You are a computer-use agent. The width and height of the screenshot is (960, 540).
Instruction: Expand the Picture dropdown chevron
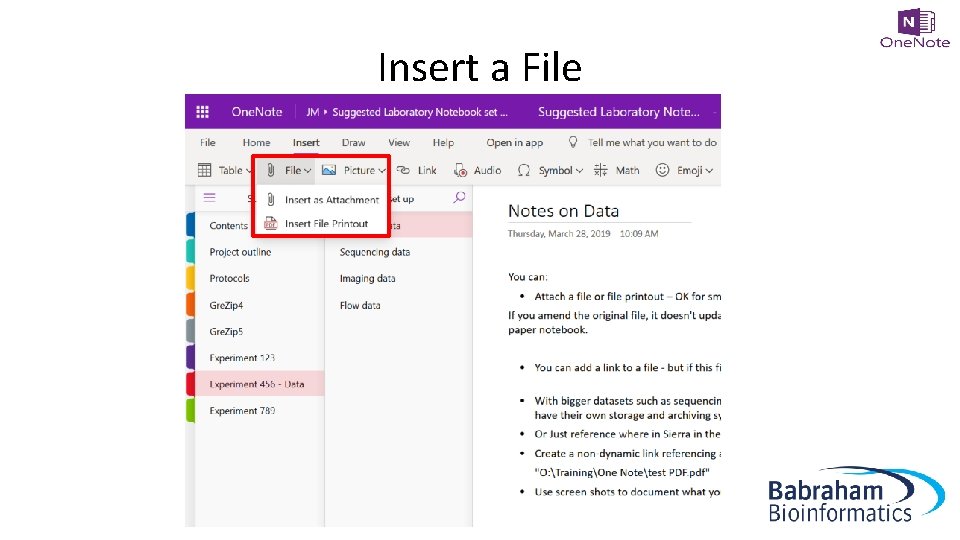381,171
